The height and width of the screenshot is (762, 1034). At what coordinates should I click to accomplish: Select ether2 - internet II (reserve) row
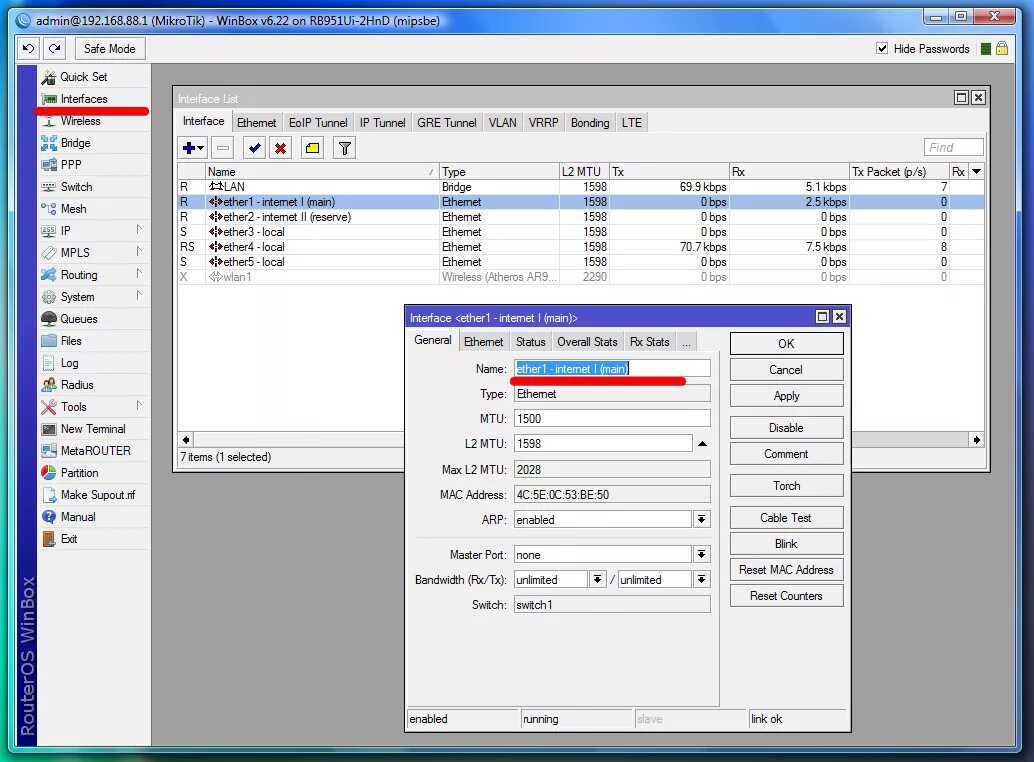(580, 217)
